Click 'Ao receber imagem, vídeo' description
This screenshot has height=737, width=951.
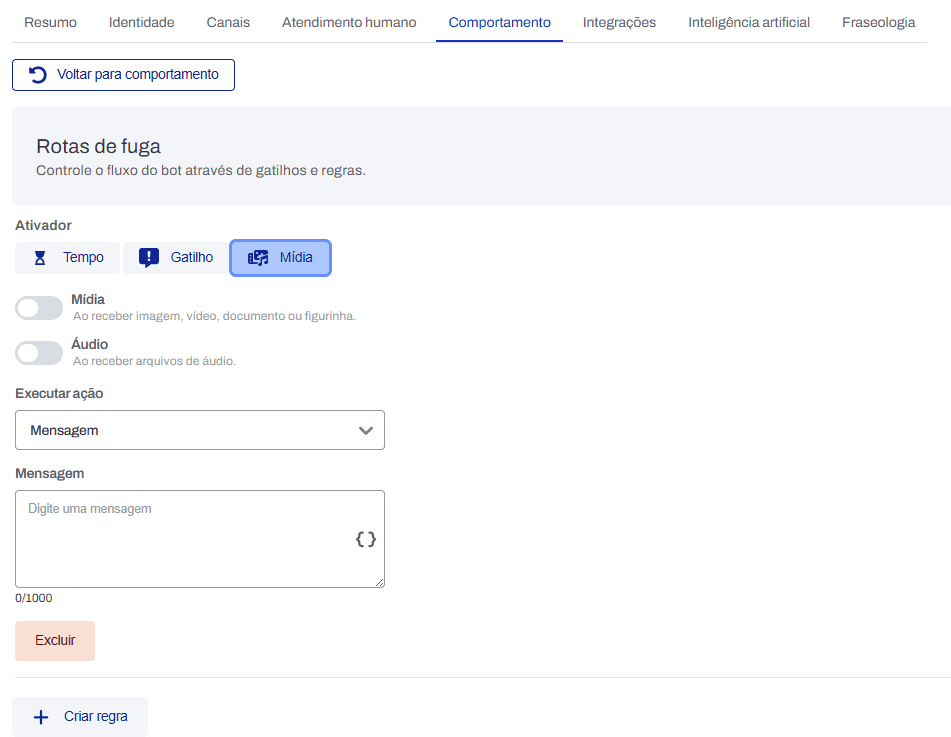point(214,316)
